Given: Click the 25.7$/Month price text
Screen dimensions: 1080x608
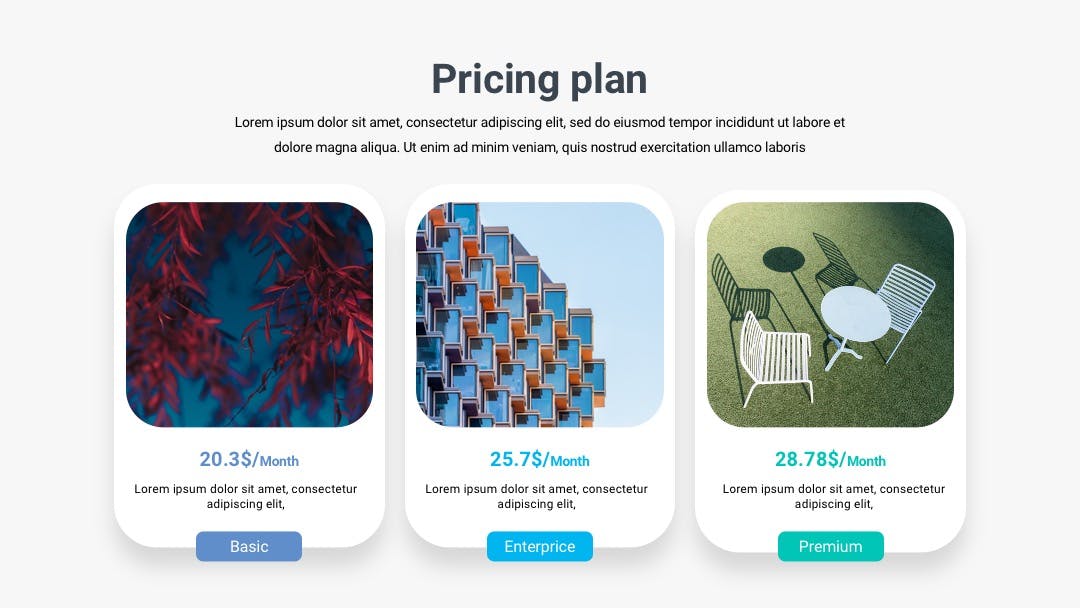Looking at the screenshot, I should click(539, 459).
